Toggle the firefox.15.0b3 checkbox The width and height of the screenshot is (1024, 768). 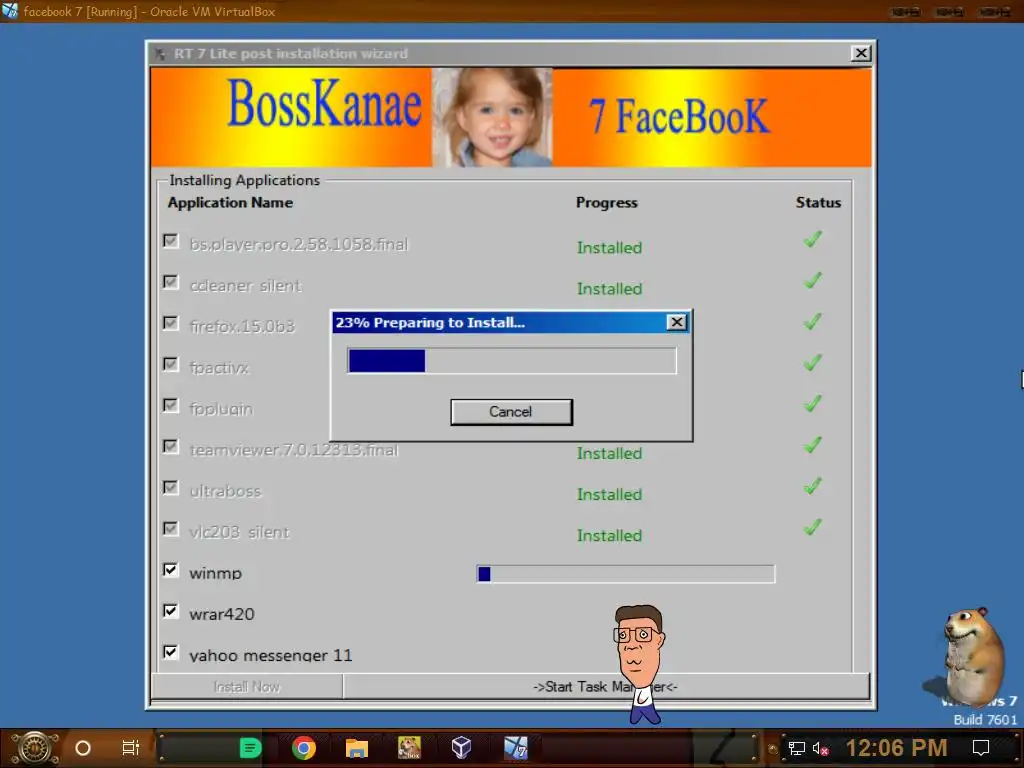coord(170,323)
